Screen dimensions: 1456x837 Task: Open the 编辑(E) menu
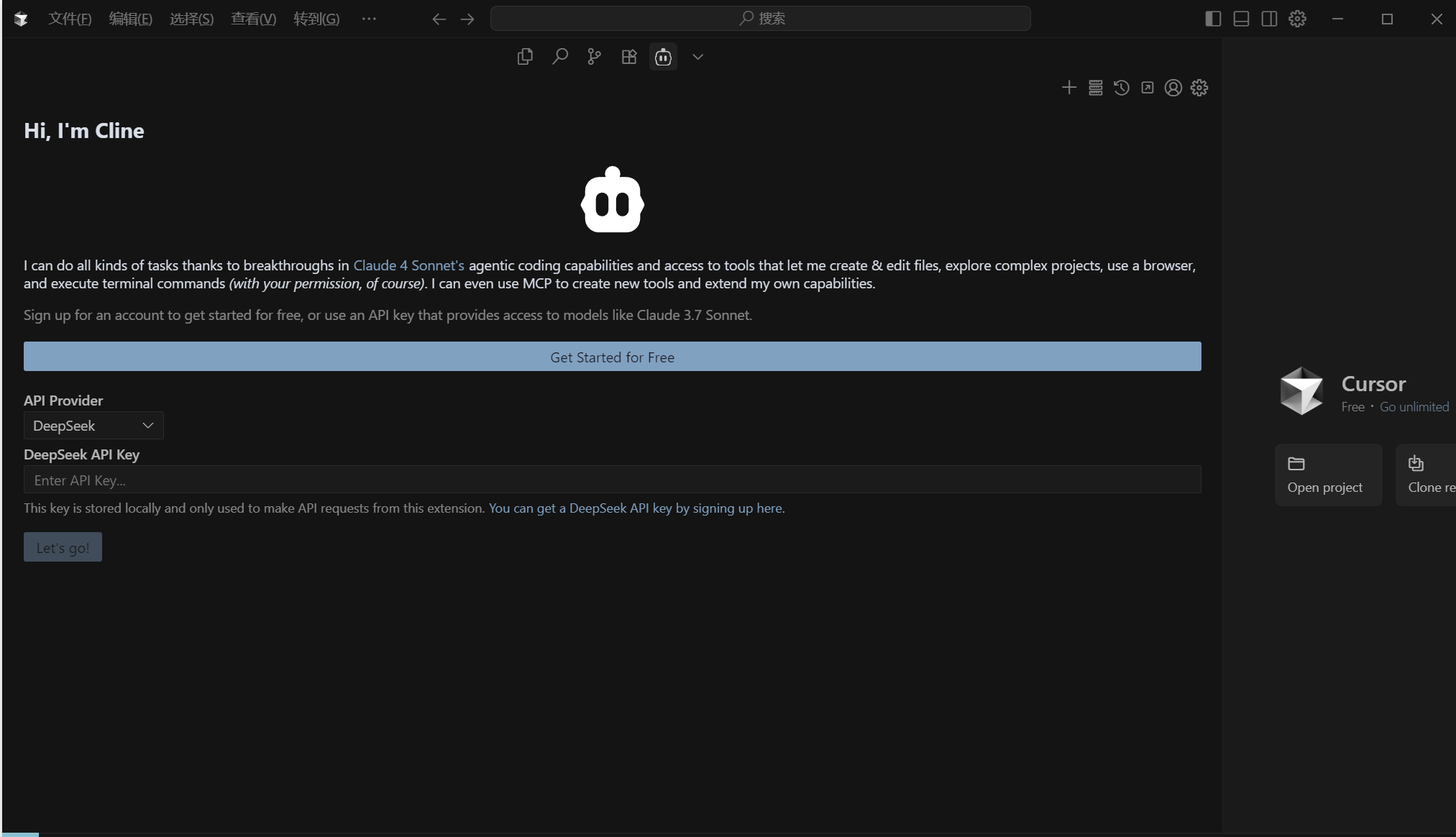[130, 19]
